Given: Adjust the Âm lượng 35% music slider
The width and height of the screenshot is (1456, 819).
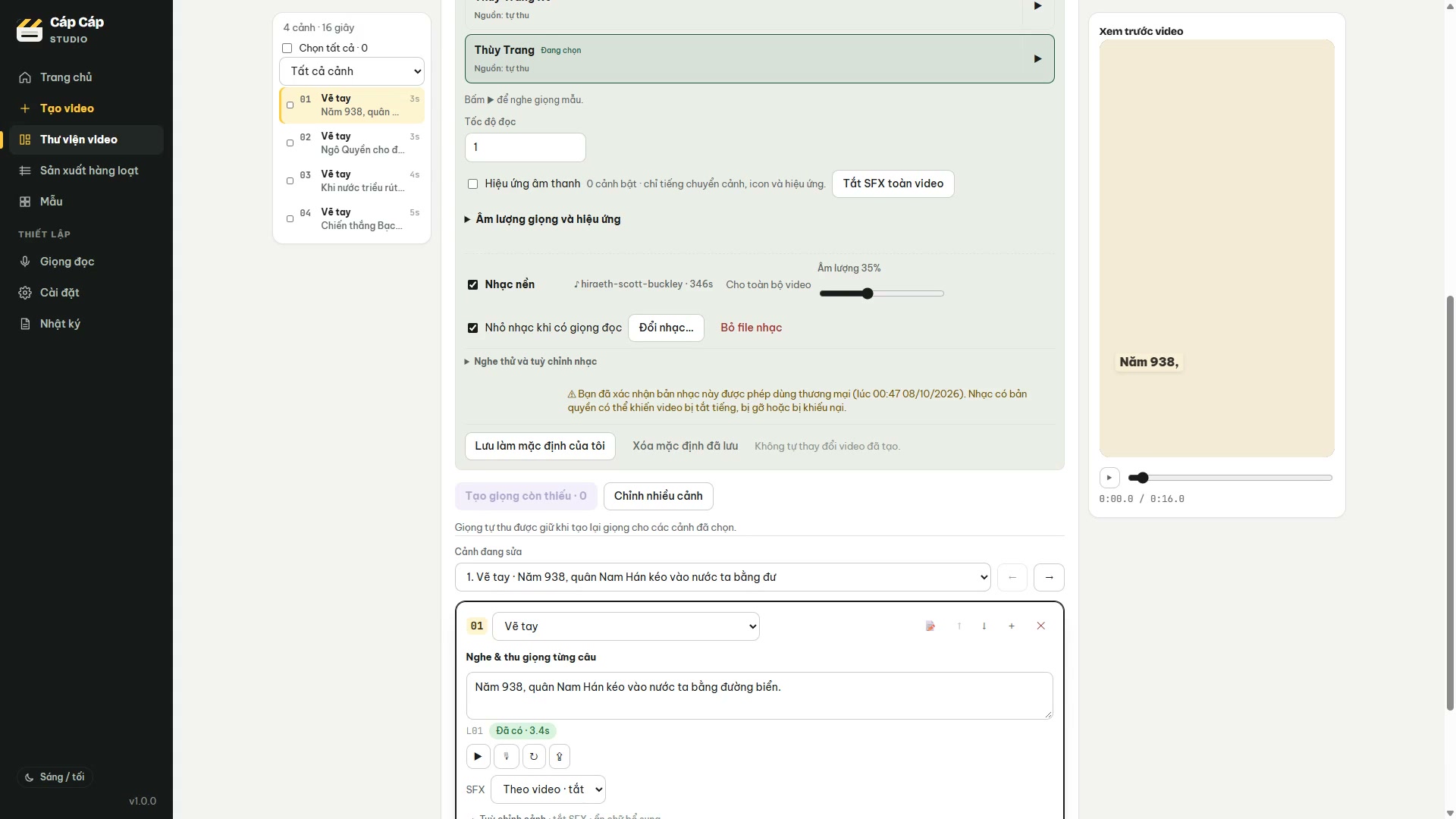Looking at the screenshot, I should click(x=881, y=293).
